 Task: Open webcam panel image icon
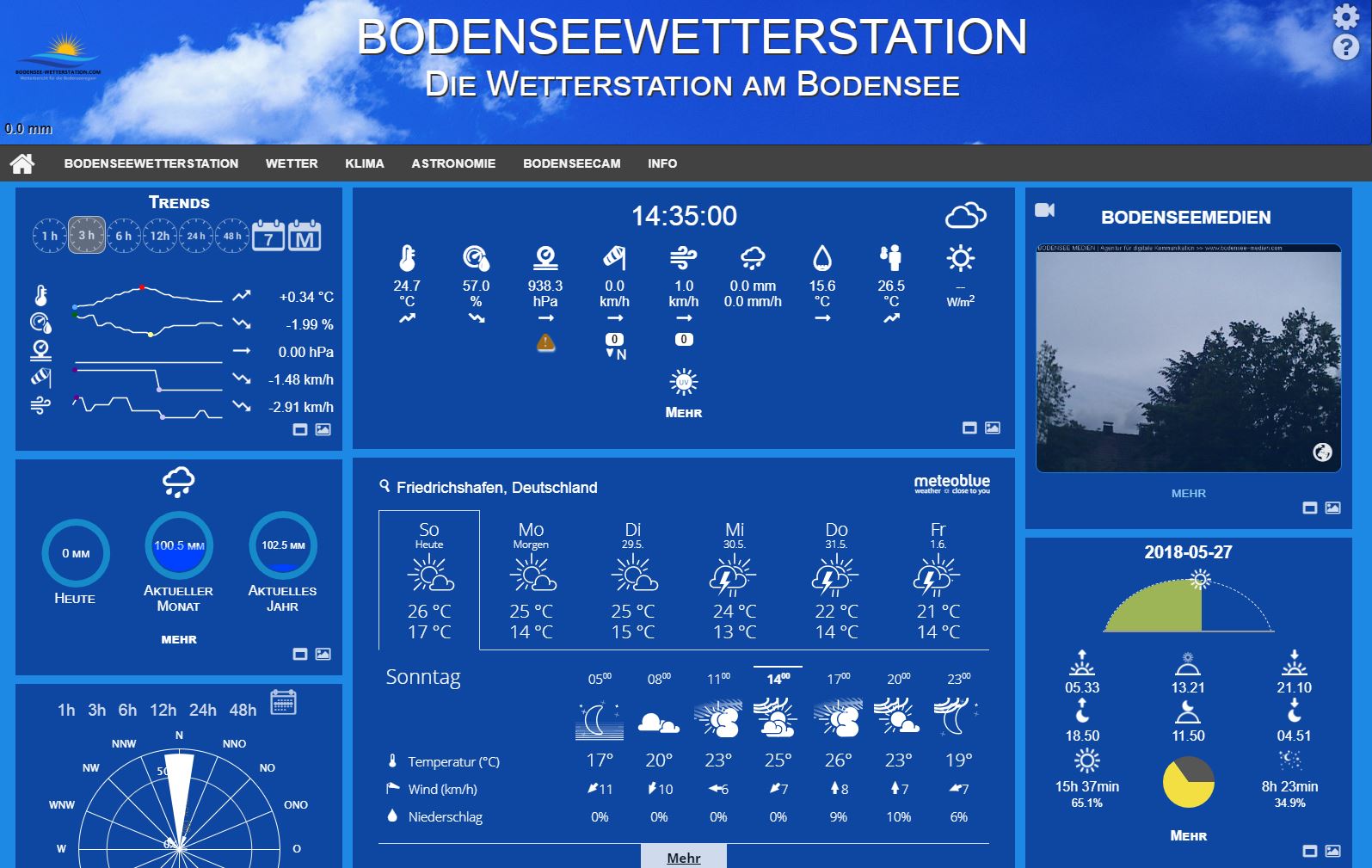point(1332,508)
